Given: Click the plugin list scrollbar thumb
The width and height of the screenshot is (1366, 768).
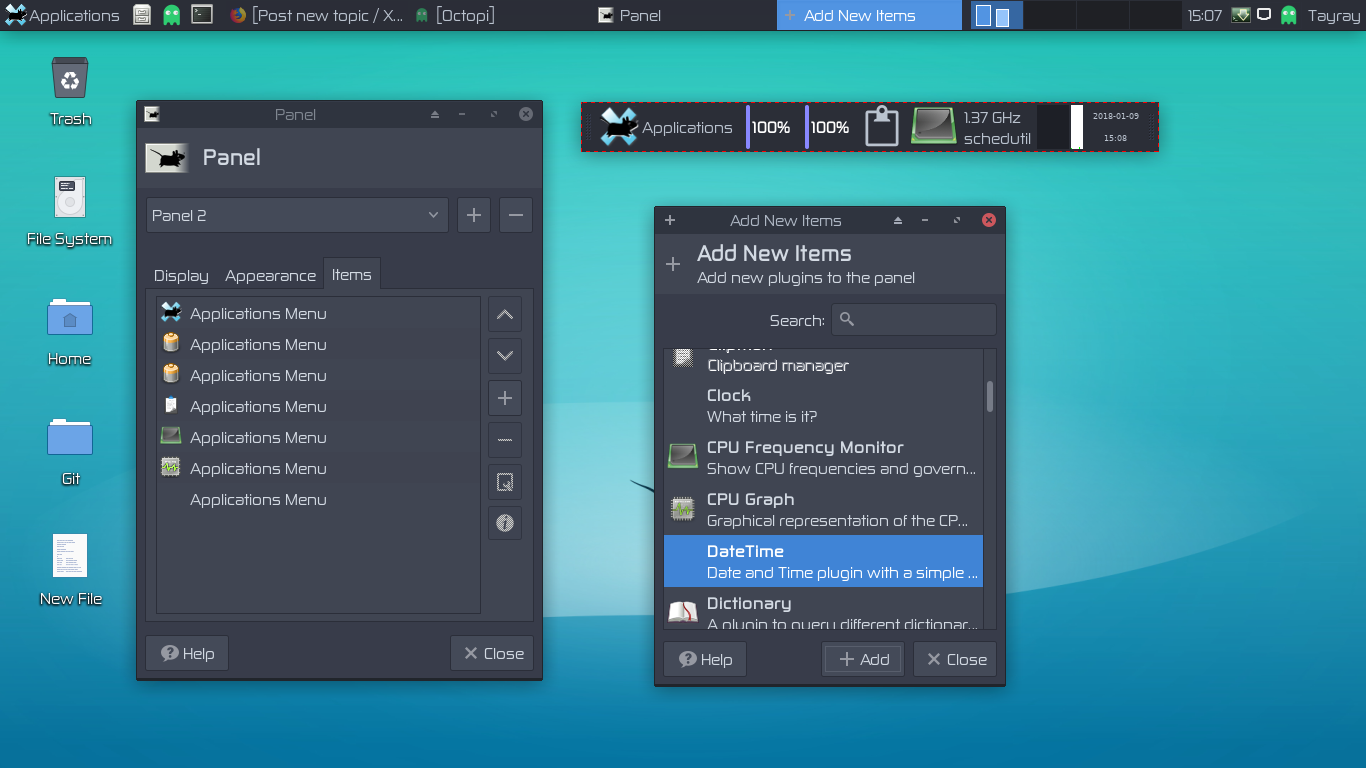Looking at the screenshot, I should [x=990, y=396].
